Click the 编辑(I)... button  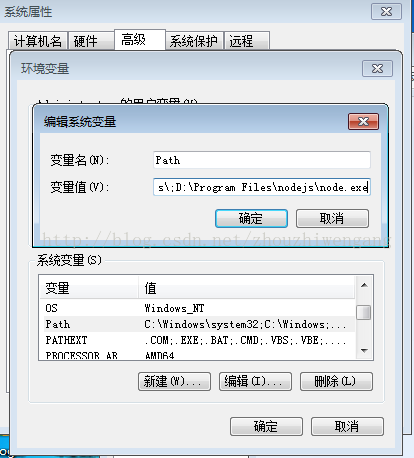pos(255,381)
